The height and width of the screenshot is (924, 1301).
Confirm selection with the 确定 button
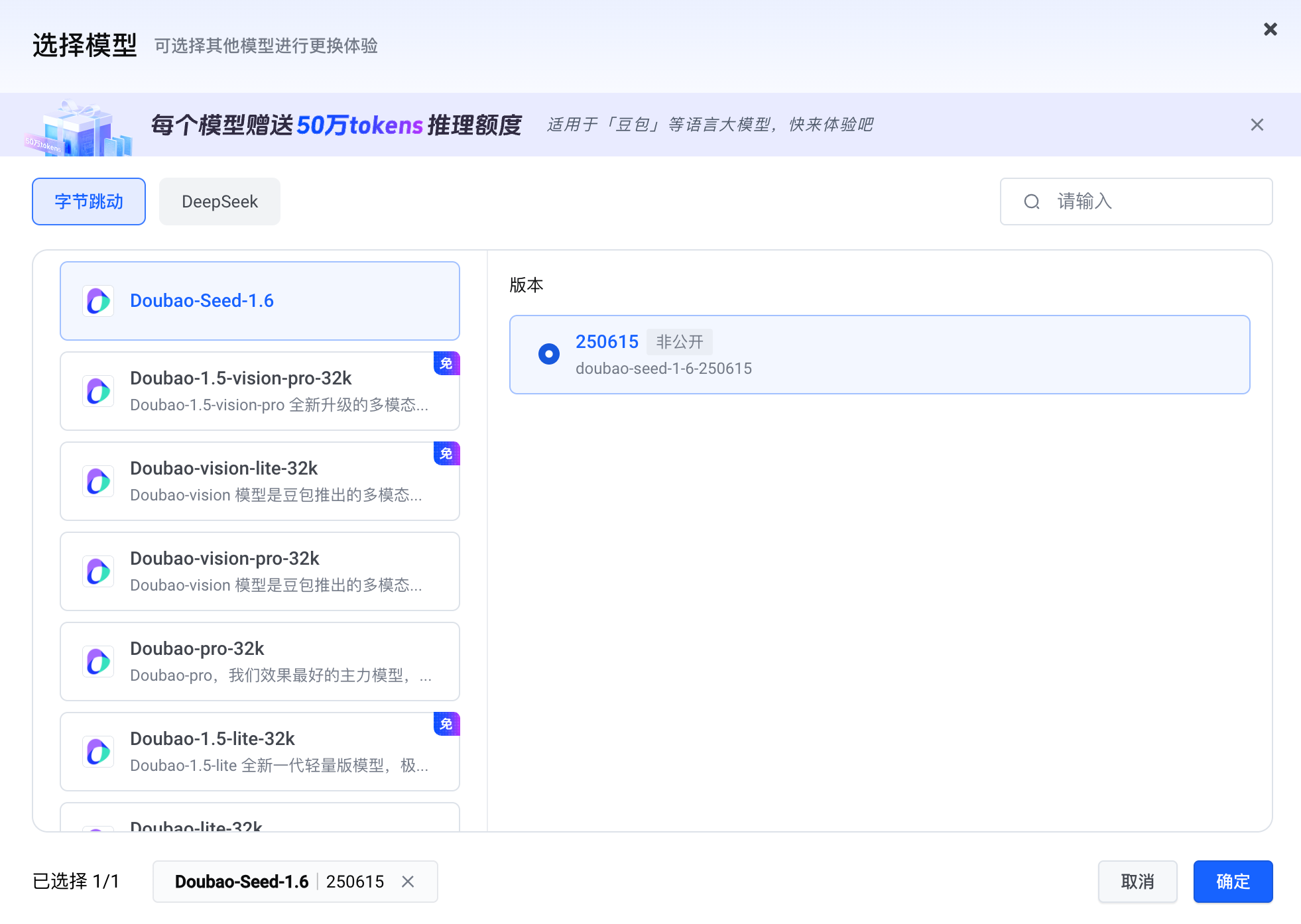coord(1233,882)
